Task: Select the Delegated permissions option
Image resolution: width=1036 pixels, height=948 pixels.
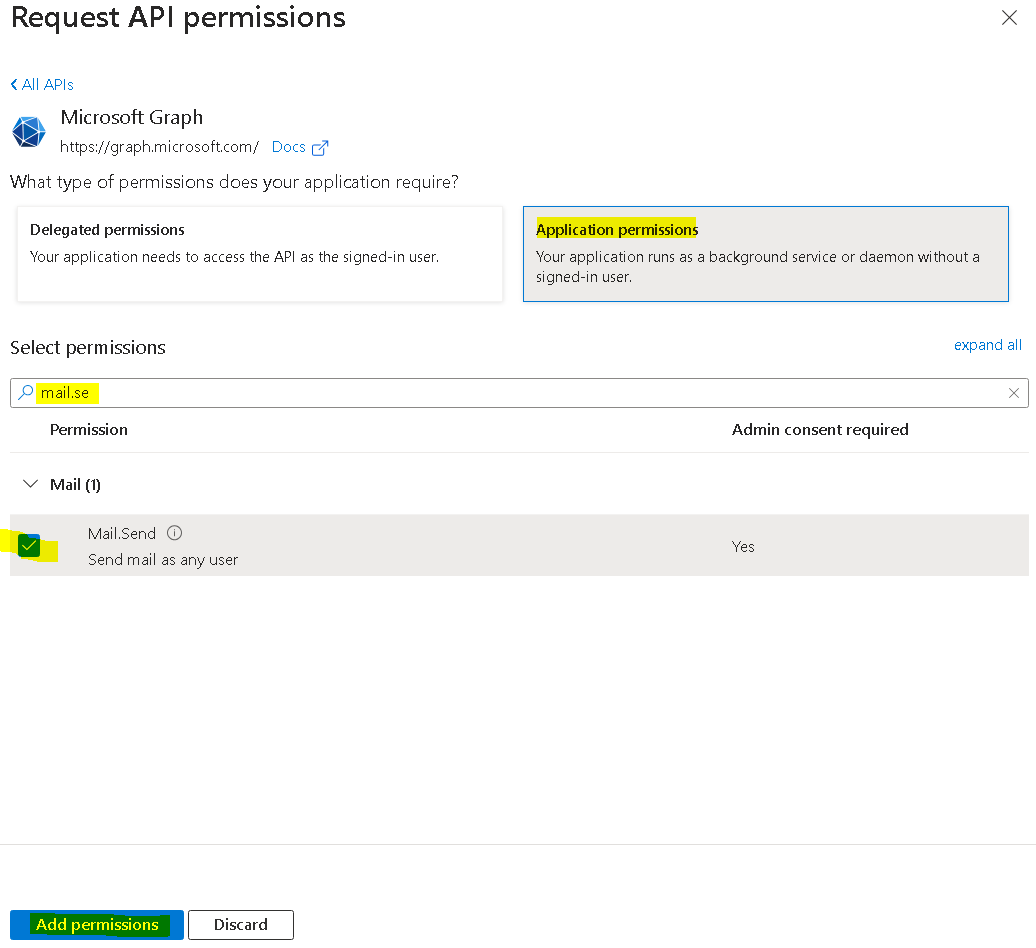Action: click(259, 254)
